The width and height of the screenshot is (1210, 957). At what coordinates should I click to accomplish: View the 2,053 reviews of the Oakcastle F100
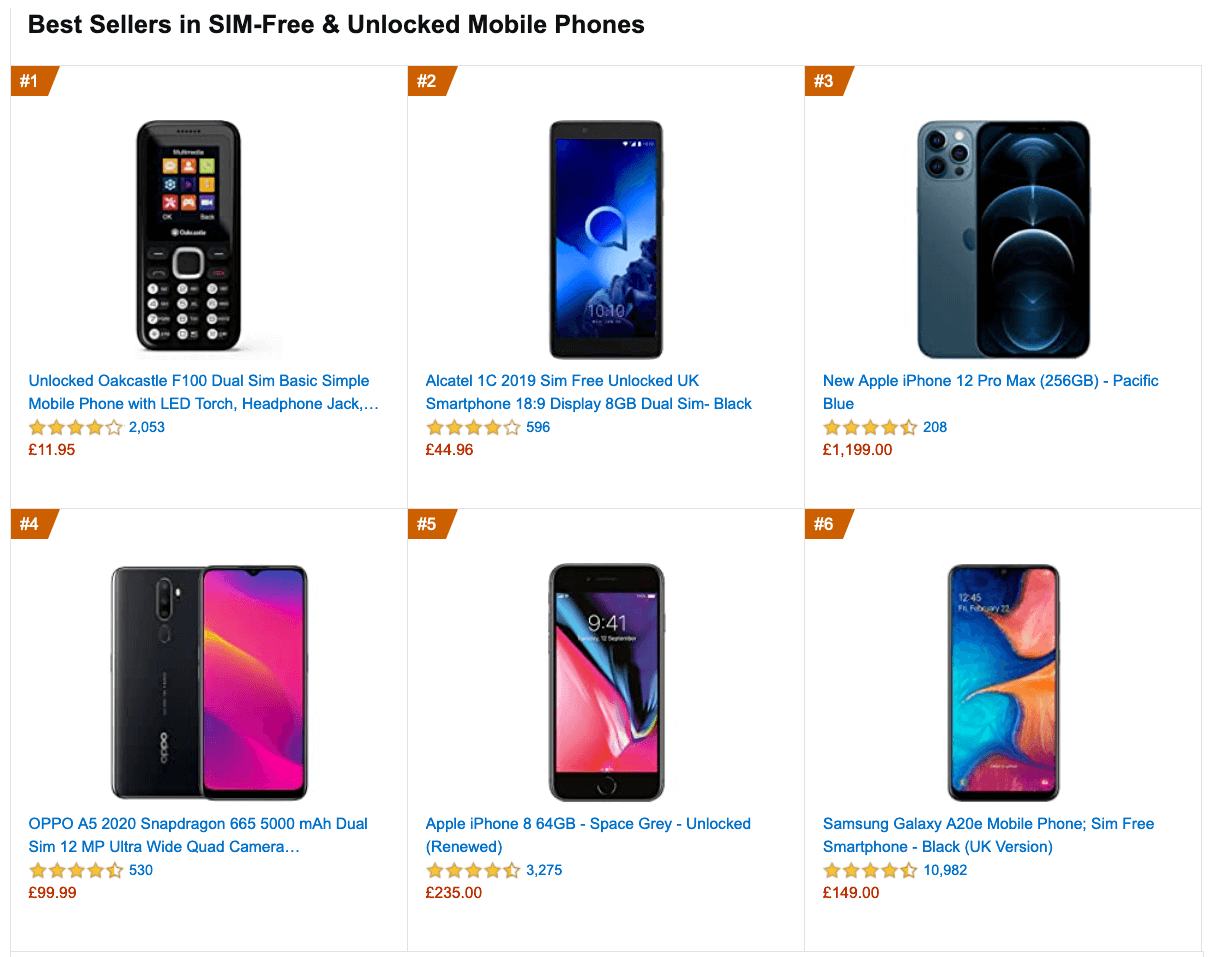point(146,427)
